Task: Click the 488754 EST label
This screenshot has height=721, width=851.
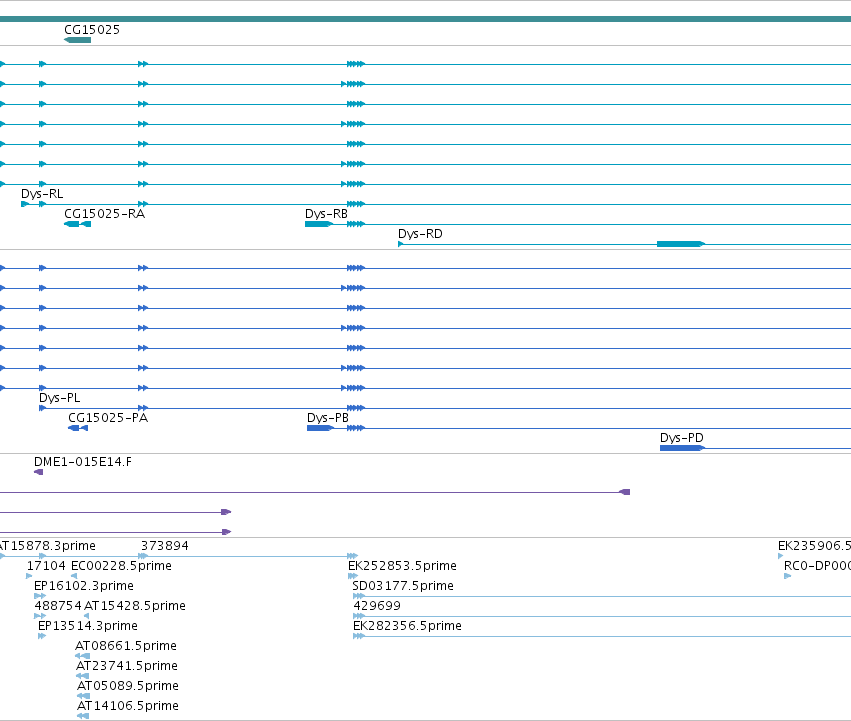Action: [x=58, y=606]
